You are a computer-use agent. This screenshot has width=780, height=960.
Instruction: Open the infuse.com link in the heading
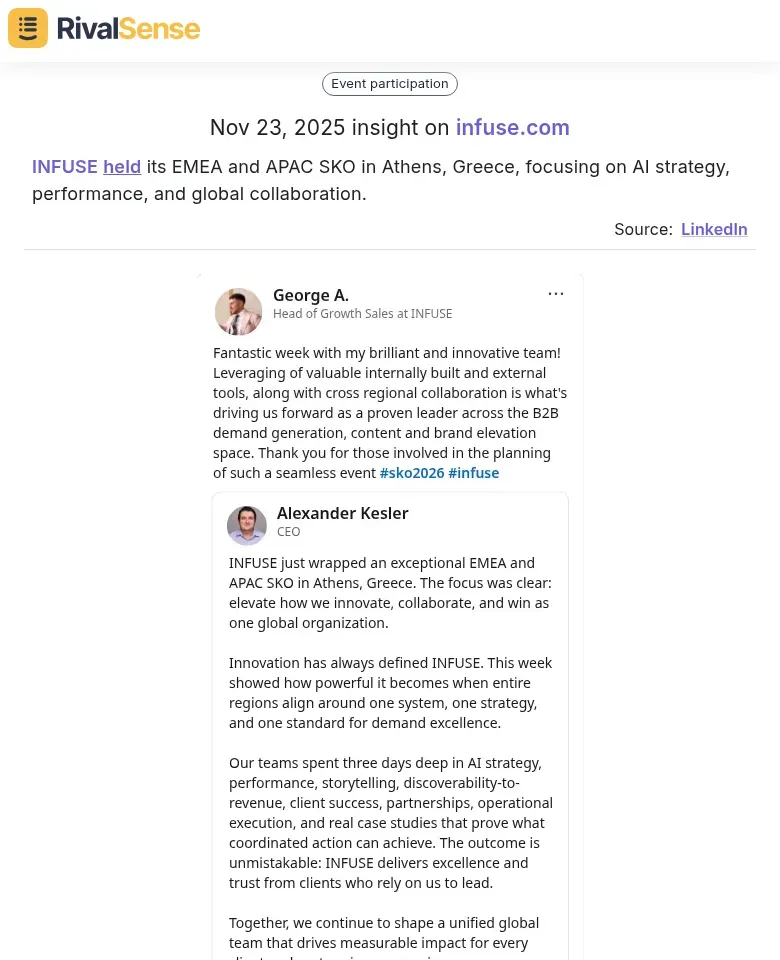pyautogui.click(x=513, y=127)
